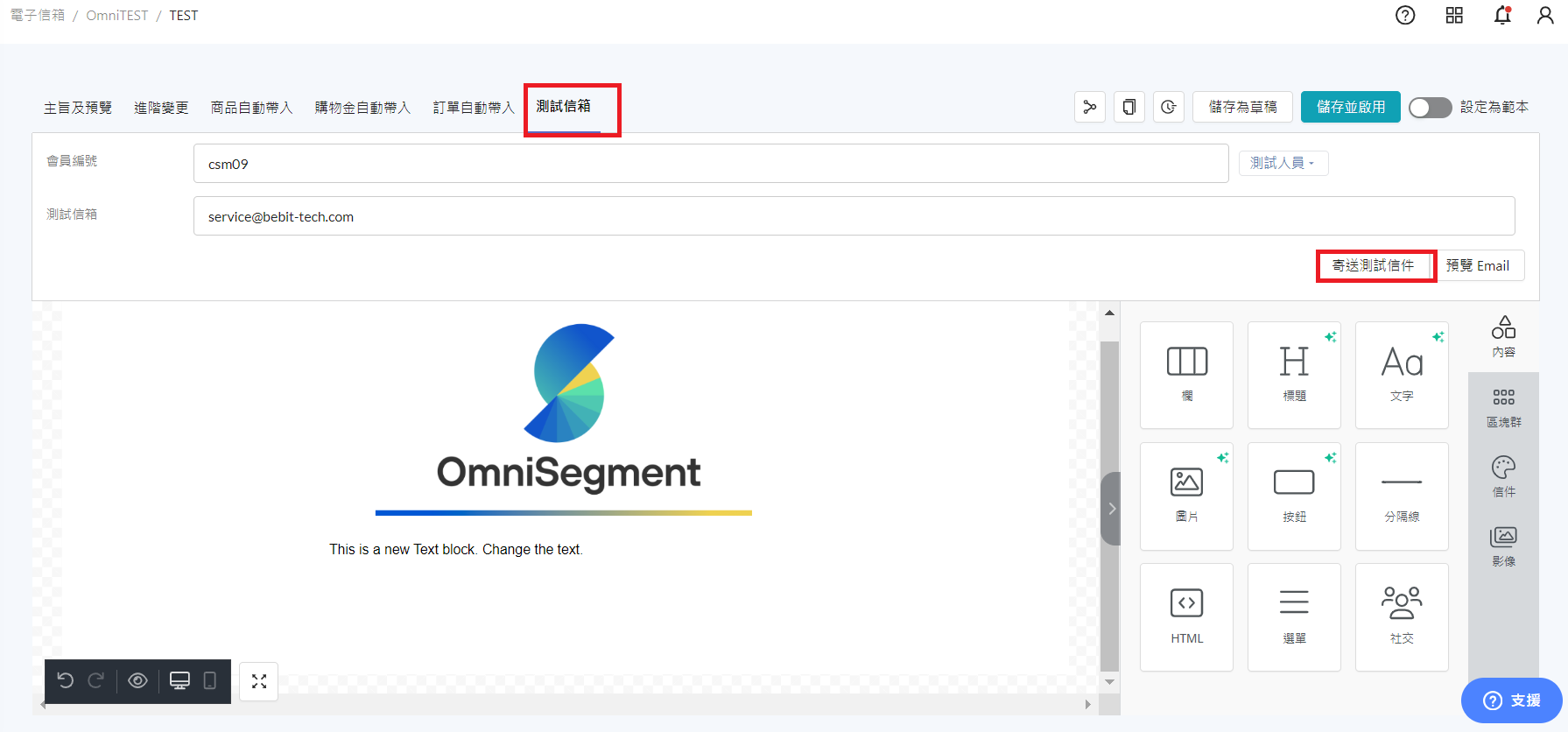
Task: Select the 測試信箱 tab
Action: 564,106
